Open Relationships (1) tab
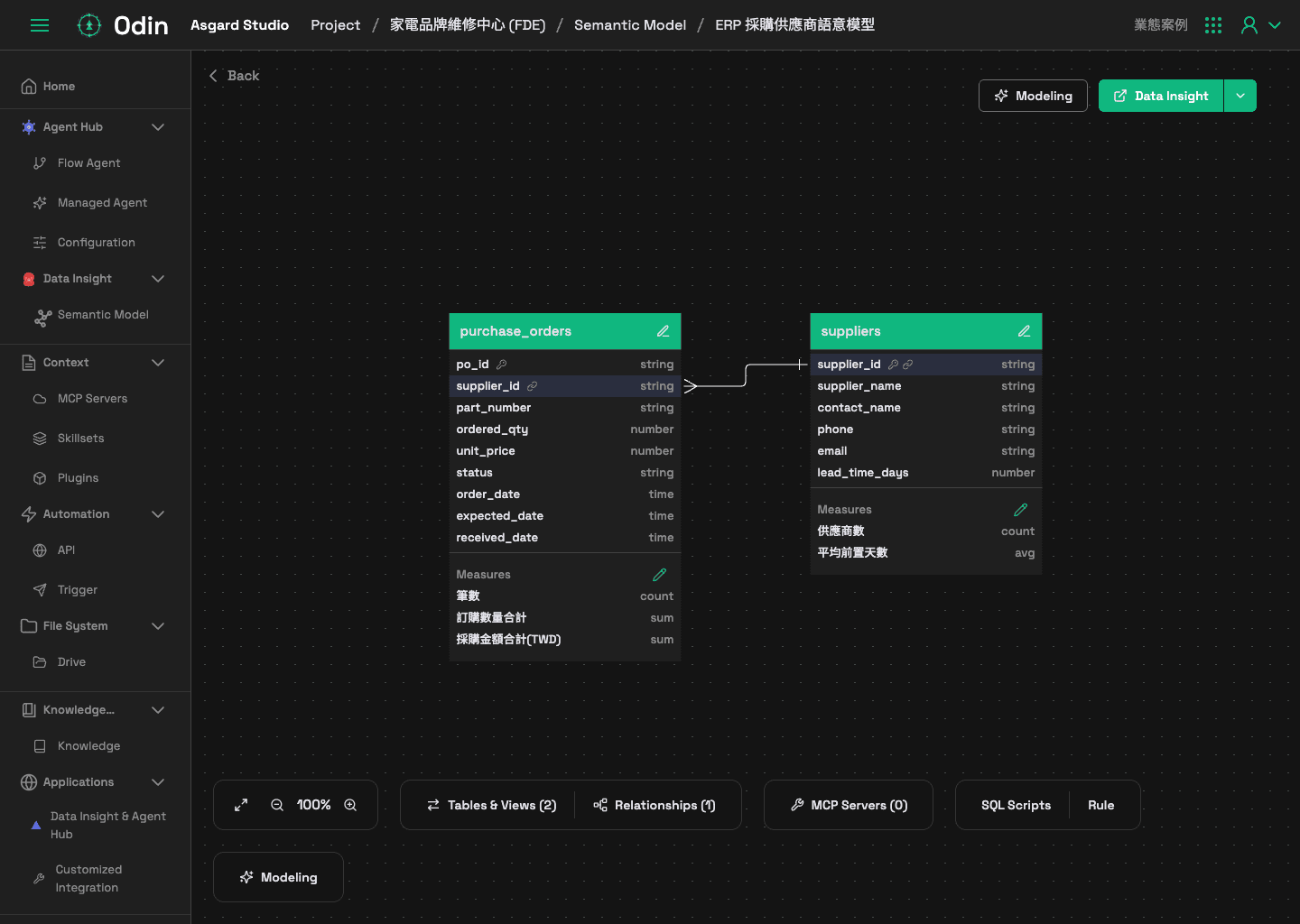This screenshot has height=924, width=1300. [x=655, y=805]
